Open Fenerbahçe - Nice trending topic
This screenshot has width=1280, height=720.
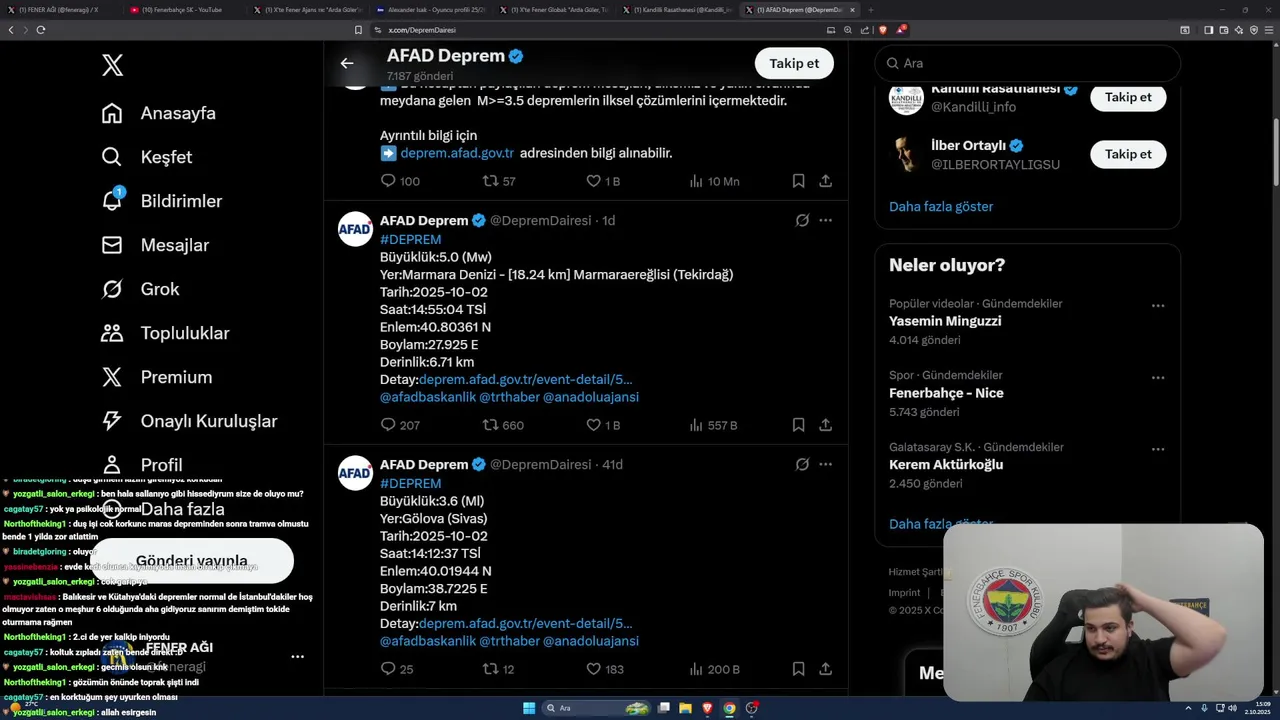coord(946,393)
